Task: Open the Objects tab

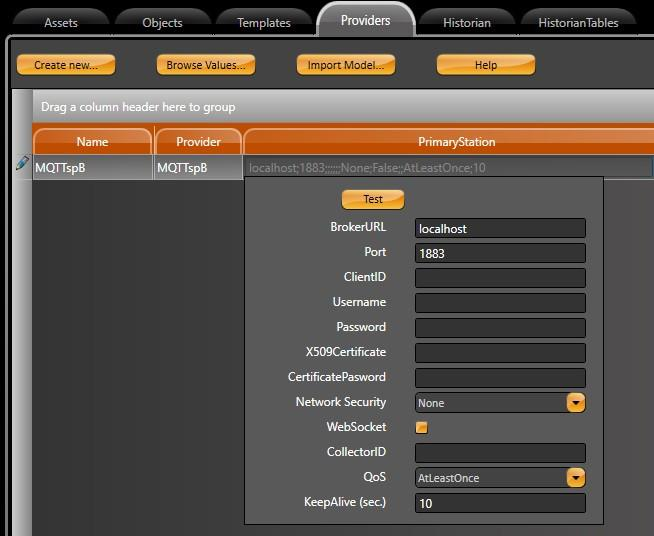Action: [x=162, y=22]
